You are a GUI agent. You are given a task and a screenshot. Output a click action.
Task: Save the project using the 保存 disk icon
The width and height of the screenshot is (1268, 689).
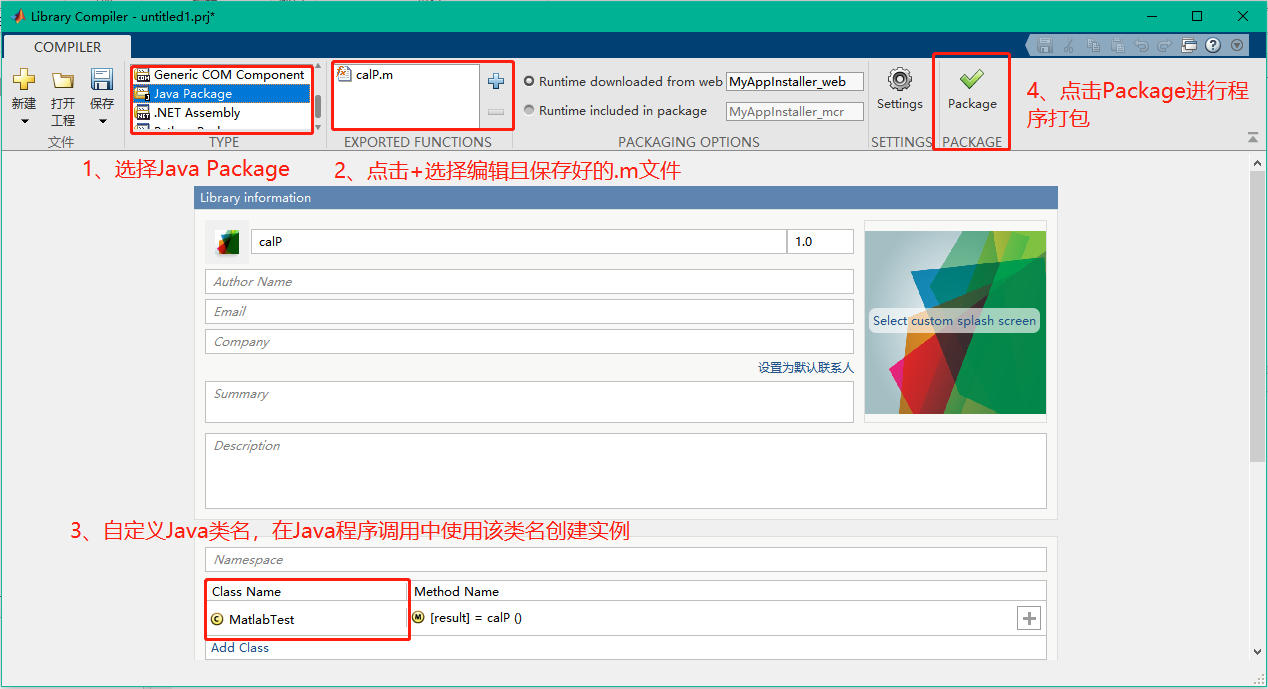click(x=100, y=80)
